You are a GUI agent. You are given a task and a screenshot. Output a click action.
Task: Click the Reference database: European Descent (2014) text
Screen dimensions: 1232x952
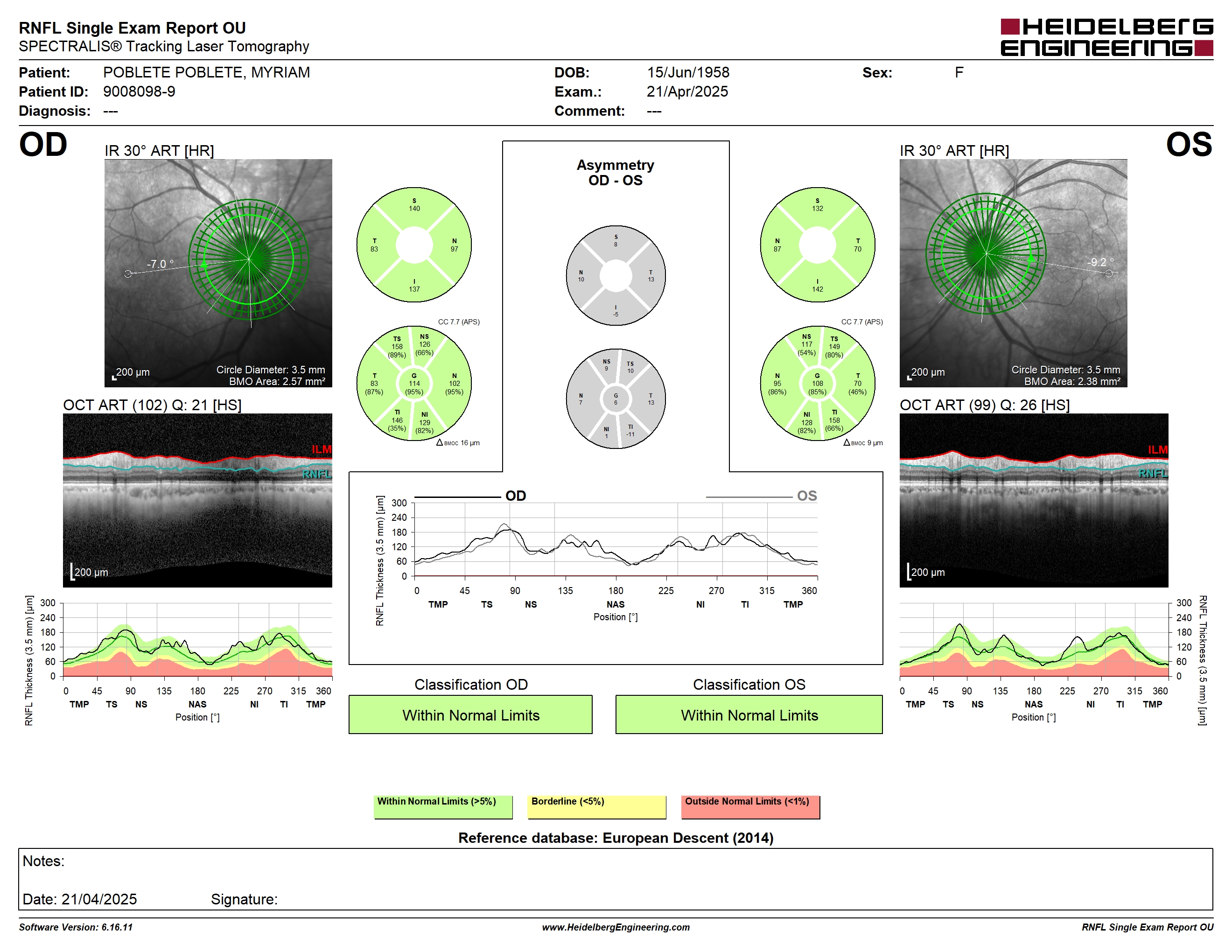click(616, 838)
